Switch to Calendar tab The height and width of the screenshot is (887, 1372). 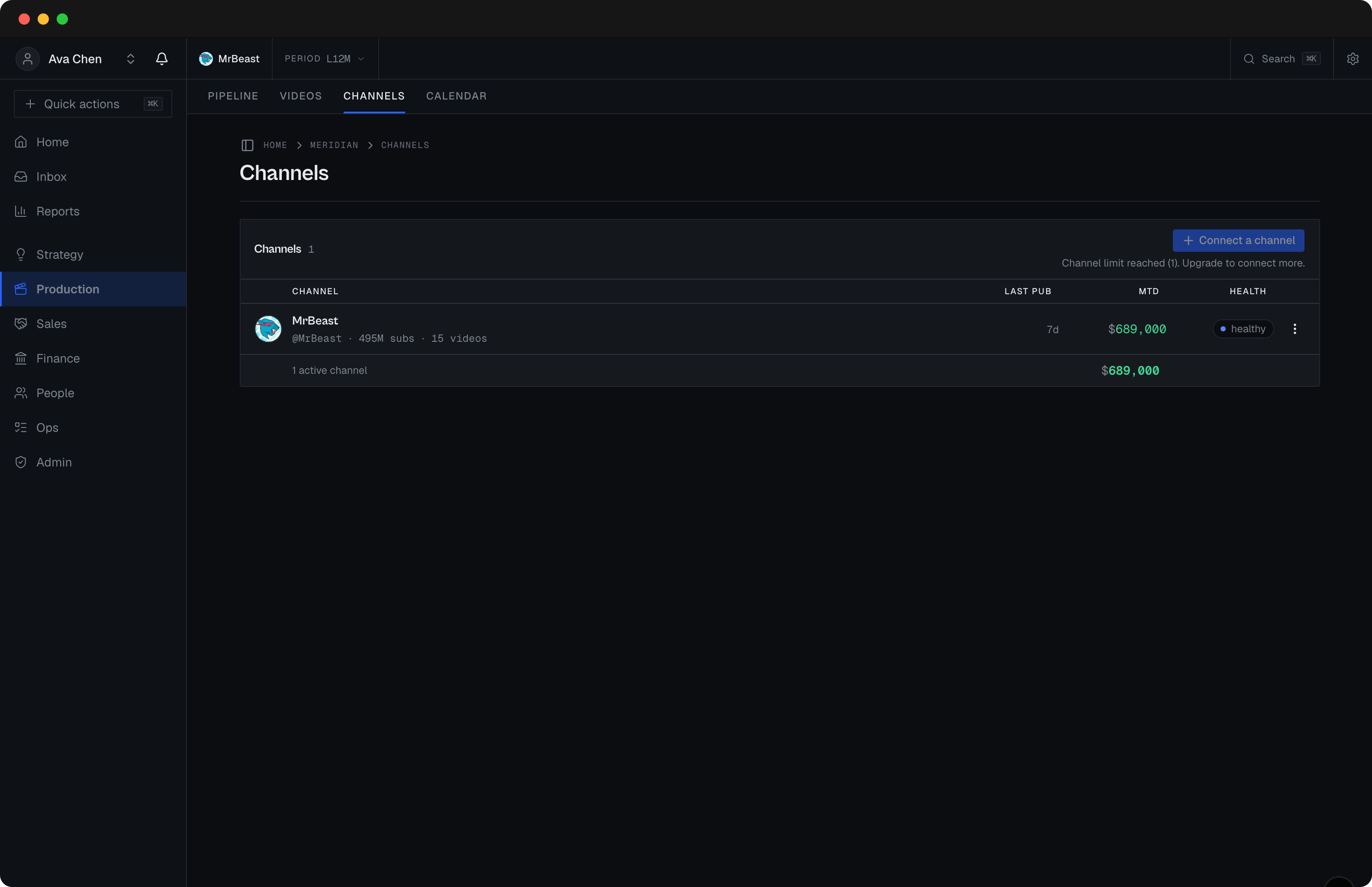click(456, 96)
